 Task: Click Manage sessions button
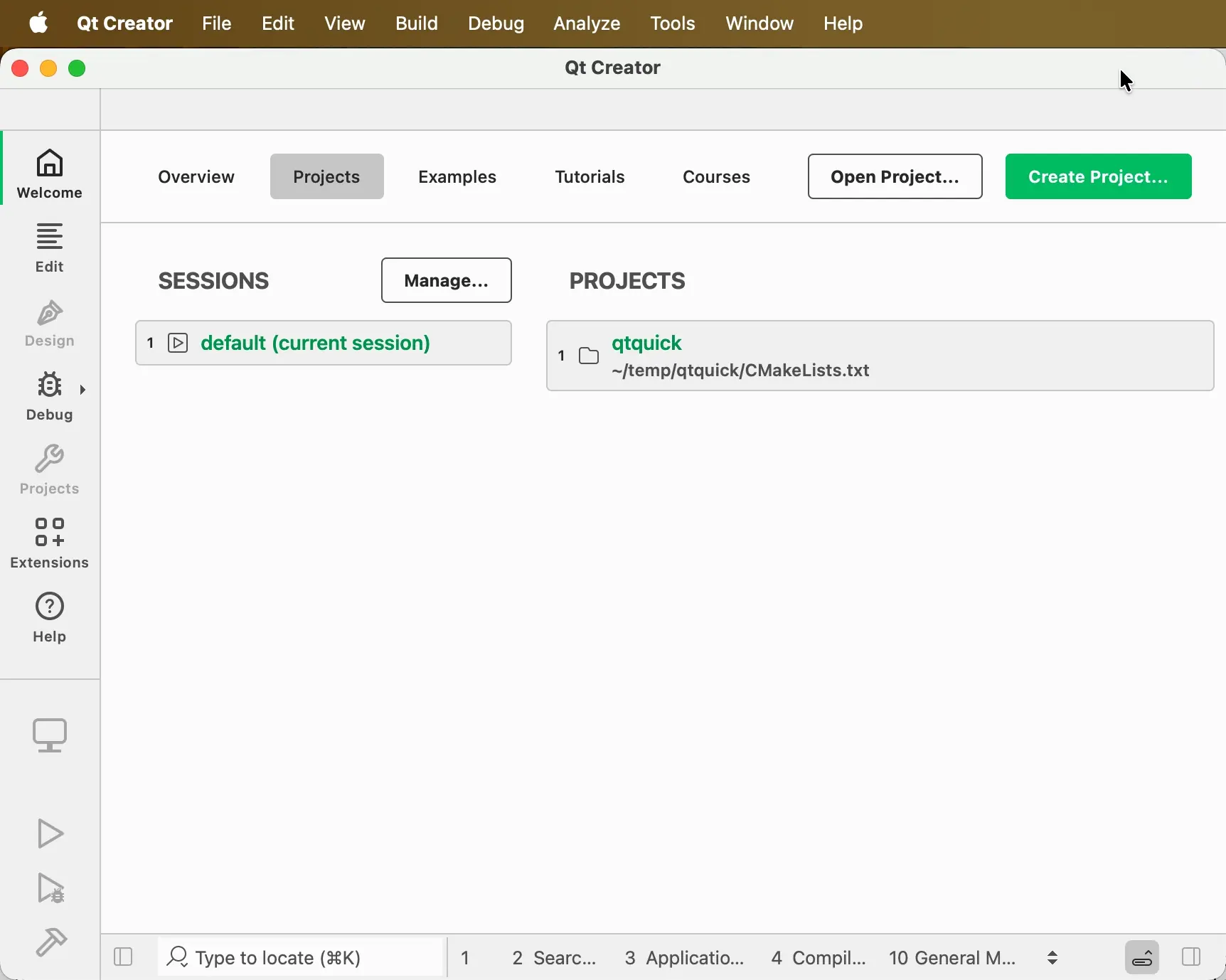[447, 279]
